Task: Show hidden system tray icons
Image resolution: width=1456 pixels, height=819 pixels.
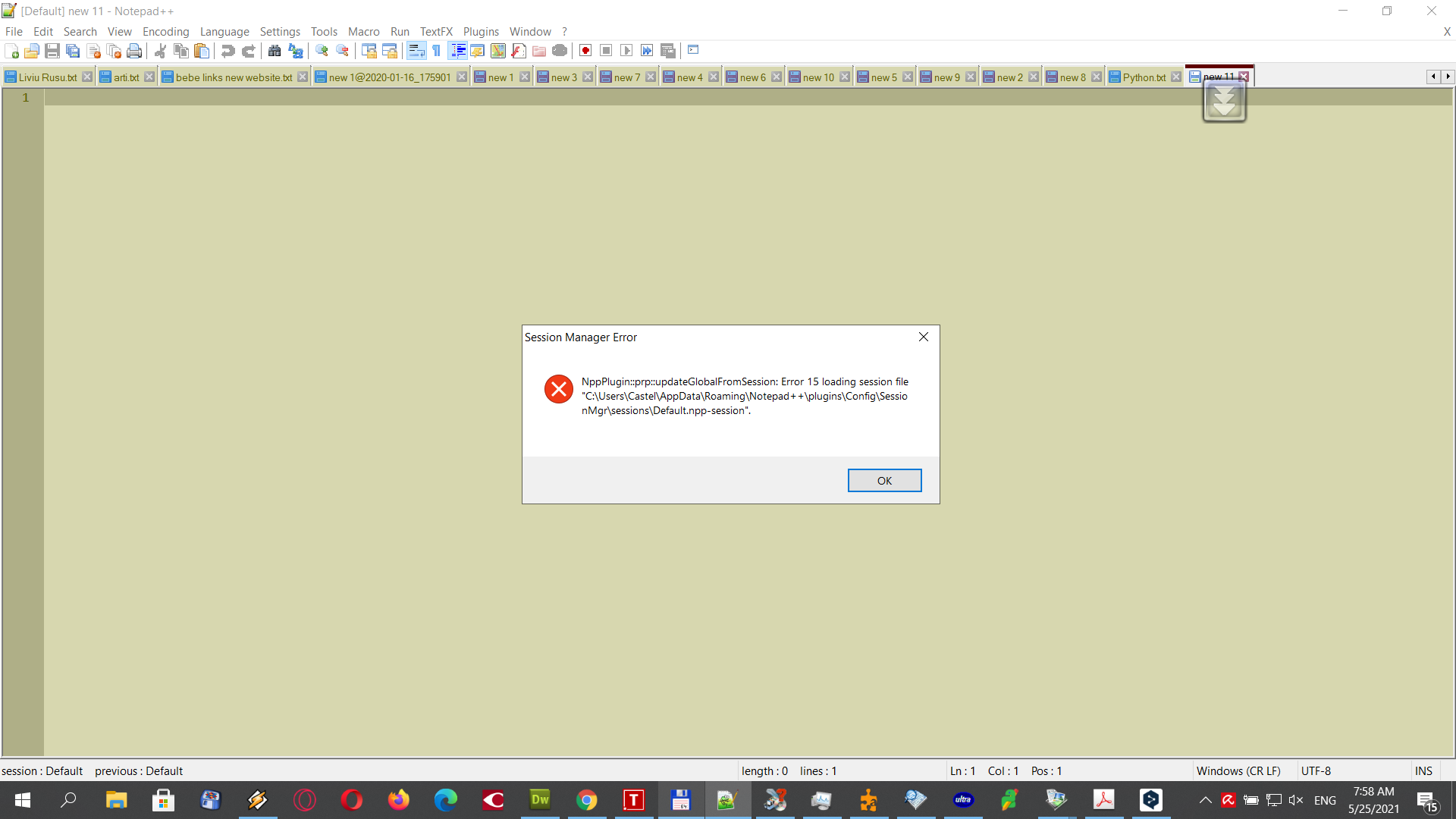Action: coord(1205,800)
